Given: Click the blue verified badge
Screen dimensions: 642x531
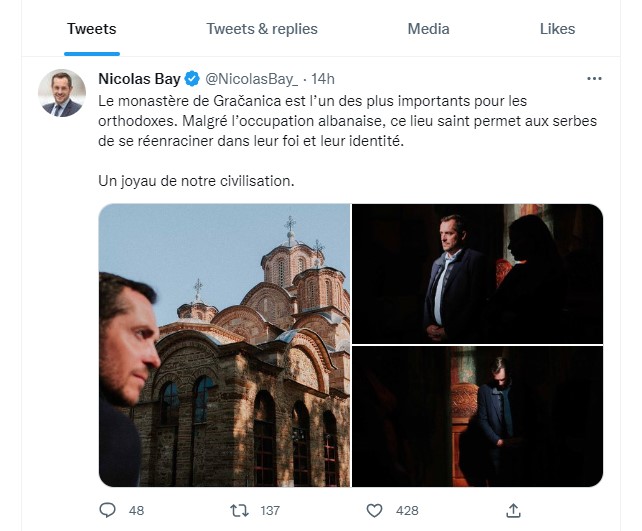Looking at the screenshot, I should (x=192, y=79).
